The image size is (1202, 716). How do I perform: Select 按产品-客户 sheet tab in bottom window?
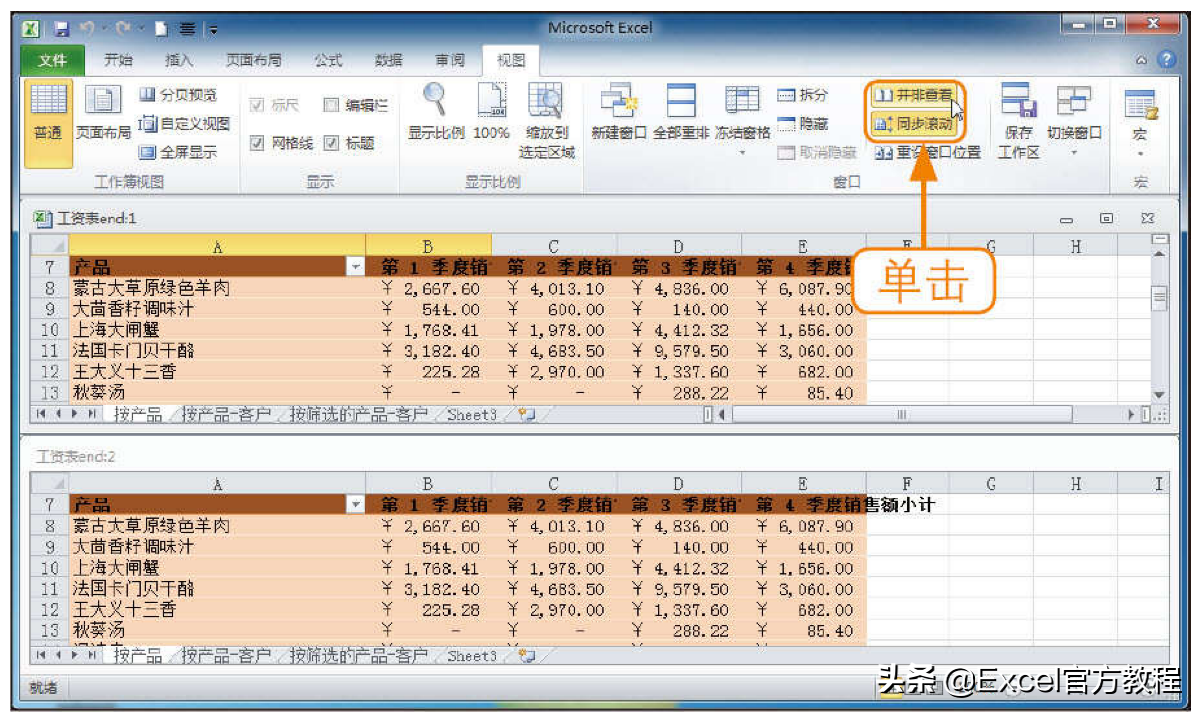pos(226,656)
